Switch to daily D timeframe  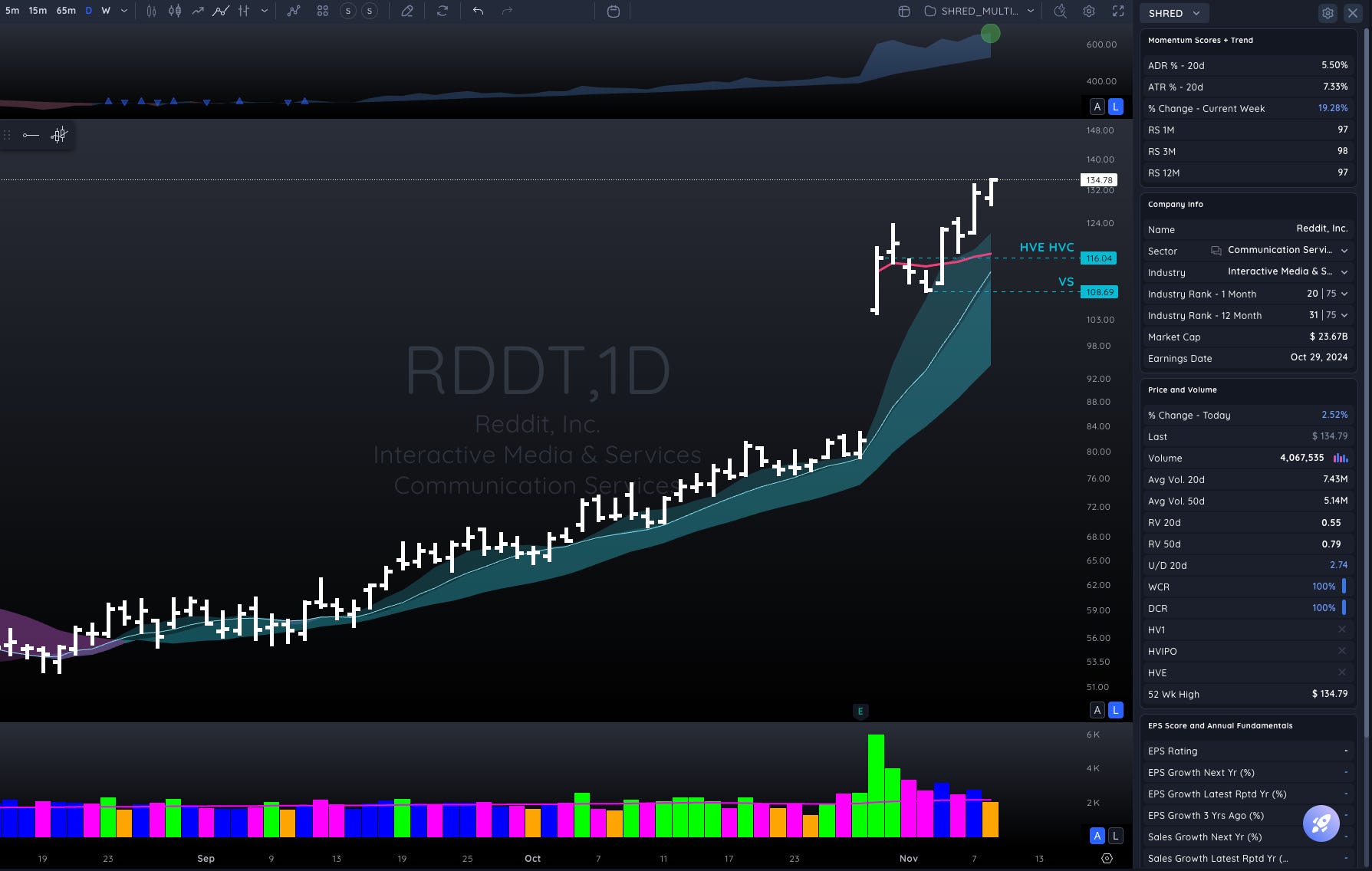88,11
